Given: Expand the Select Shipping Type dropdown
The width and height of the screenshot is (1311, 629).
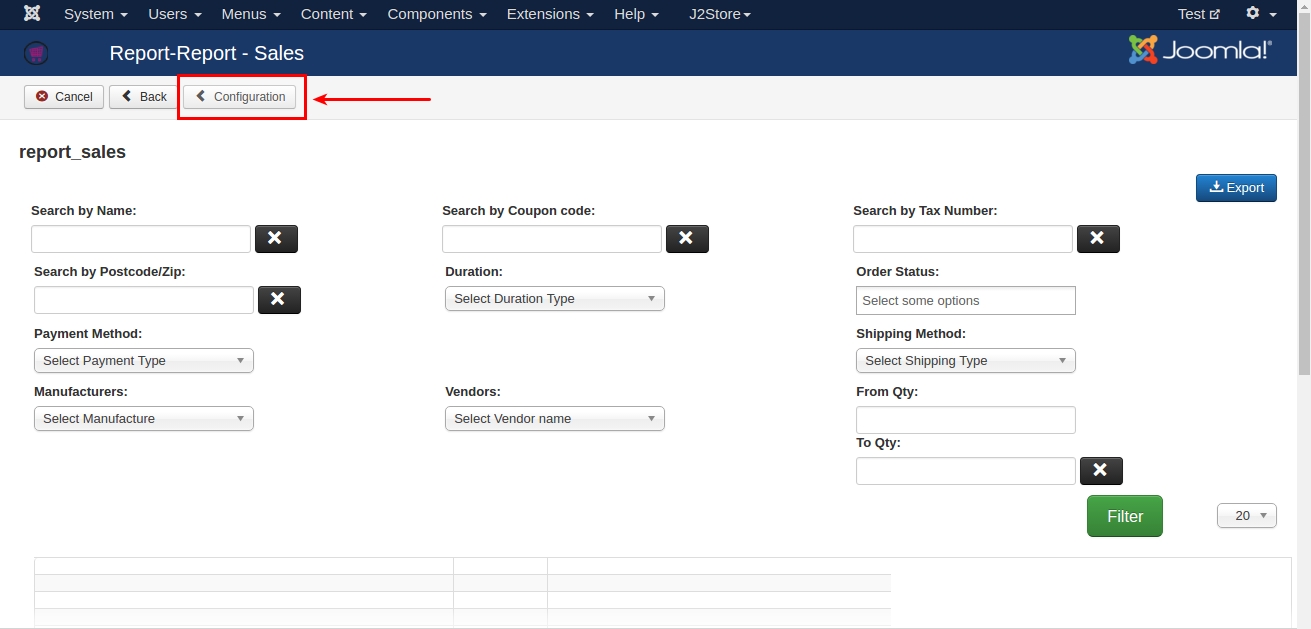Looking at the screenshot, I should (x=965, y=361).
